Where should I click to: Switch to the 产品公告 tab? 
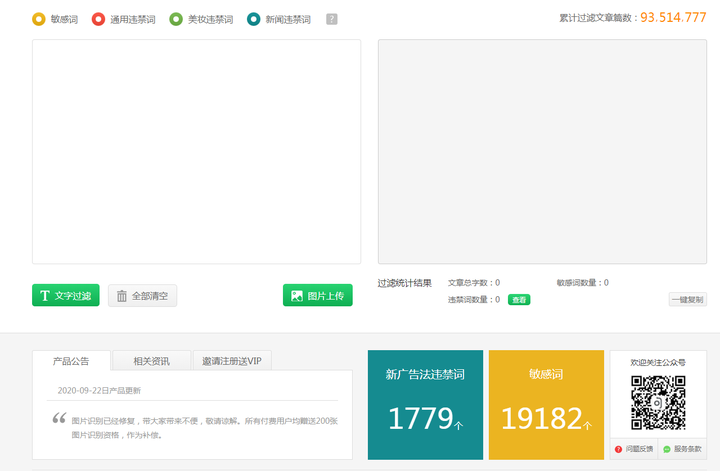71,361
